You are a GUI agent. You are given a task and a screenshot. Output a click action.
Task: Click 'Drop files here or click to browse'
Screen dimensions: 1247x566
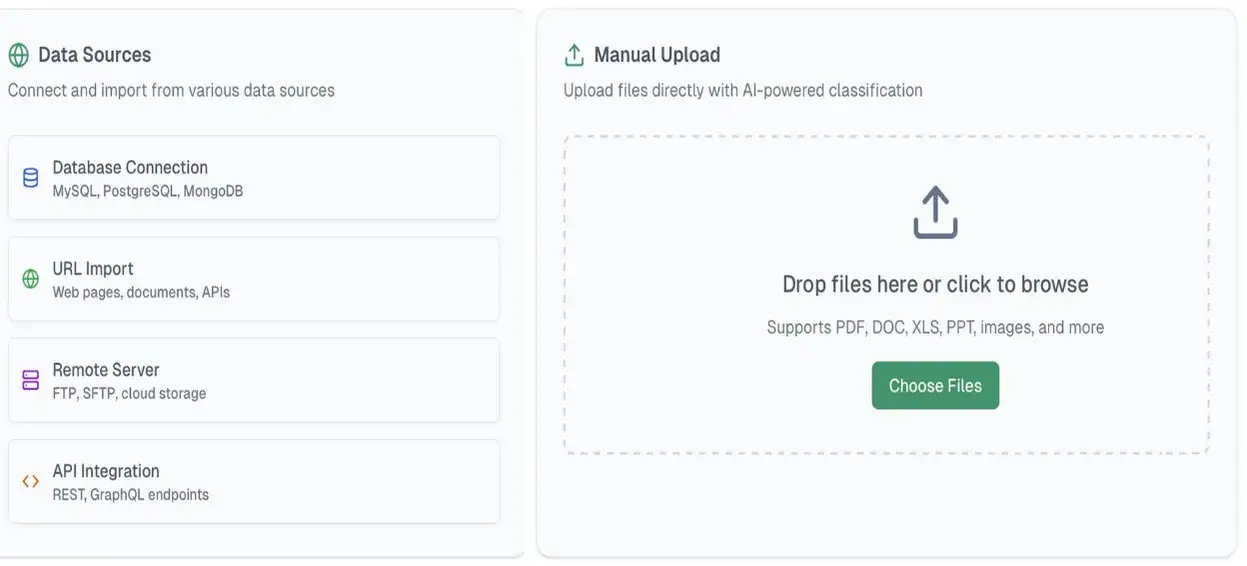[935, 284]
